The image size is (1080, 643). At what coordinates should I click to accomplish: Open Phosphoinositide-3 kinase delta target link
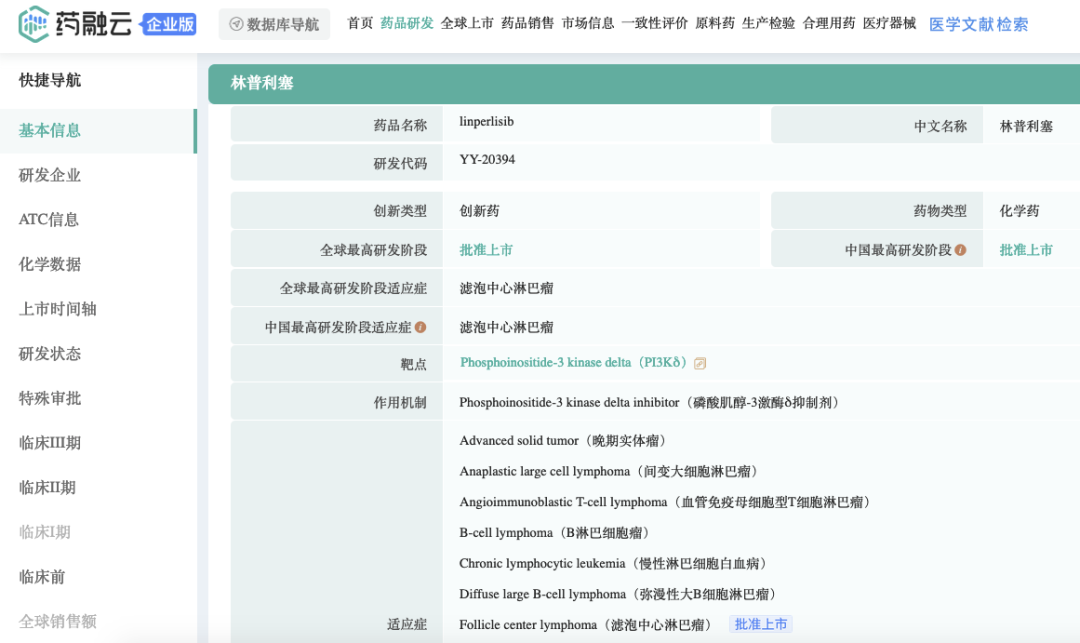pos(573,363)
